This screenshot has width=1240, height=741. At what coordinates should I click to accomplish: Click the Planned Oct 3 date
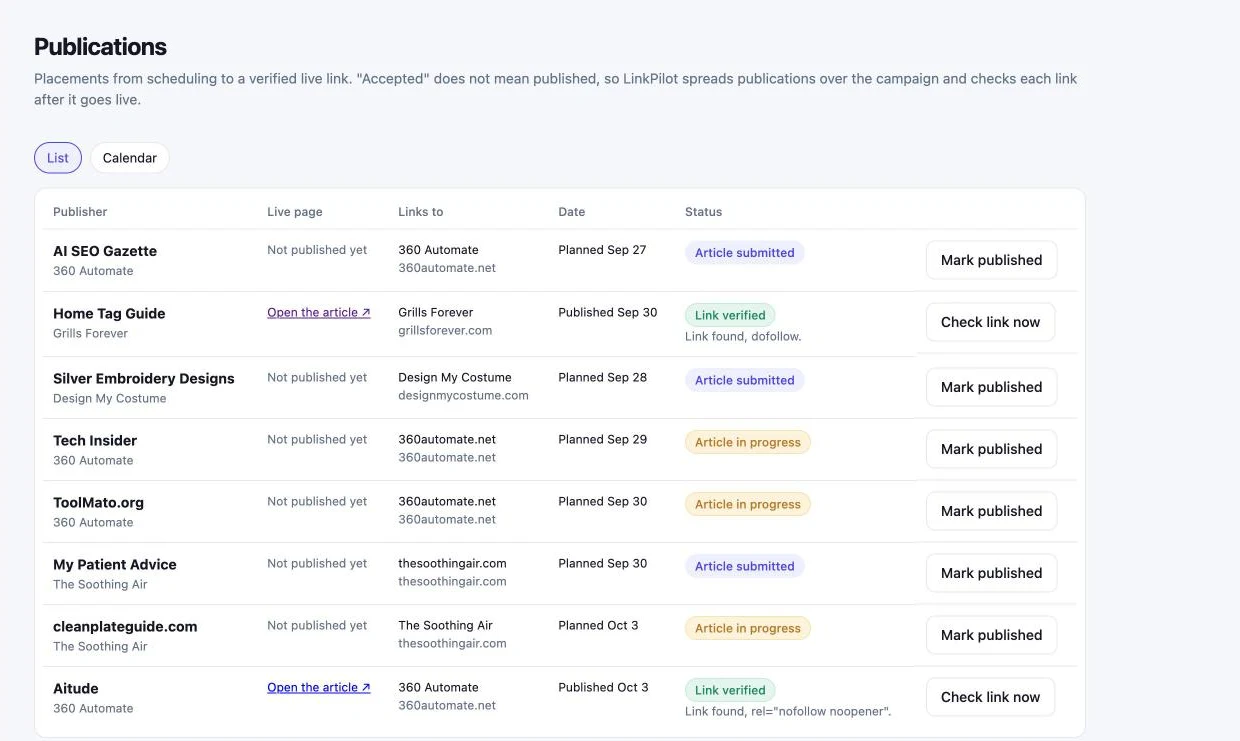[598, 625]
